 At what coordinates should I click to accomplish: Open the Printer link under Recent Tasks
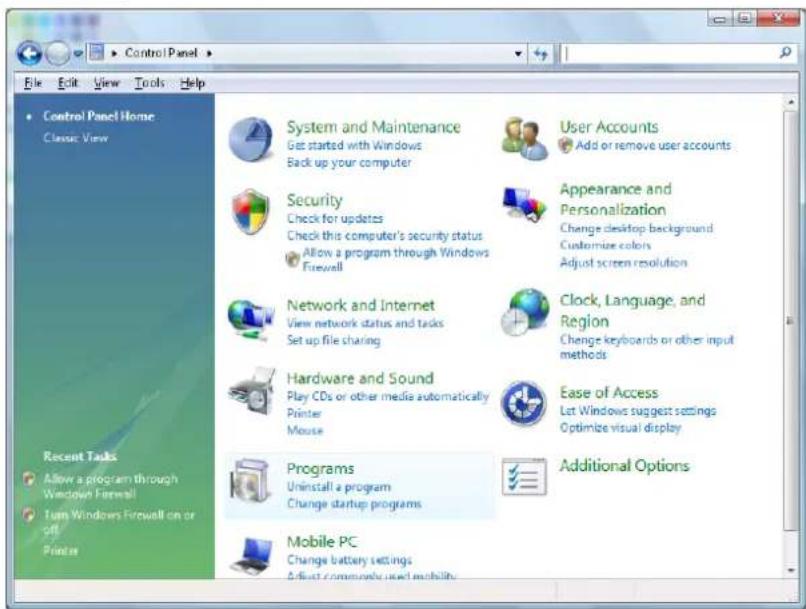coord(60,550)
